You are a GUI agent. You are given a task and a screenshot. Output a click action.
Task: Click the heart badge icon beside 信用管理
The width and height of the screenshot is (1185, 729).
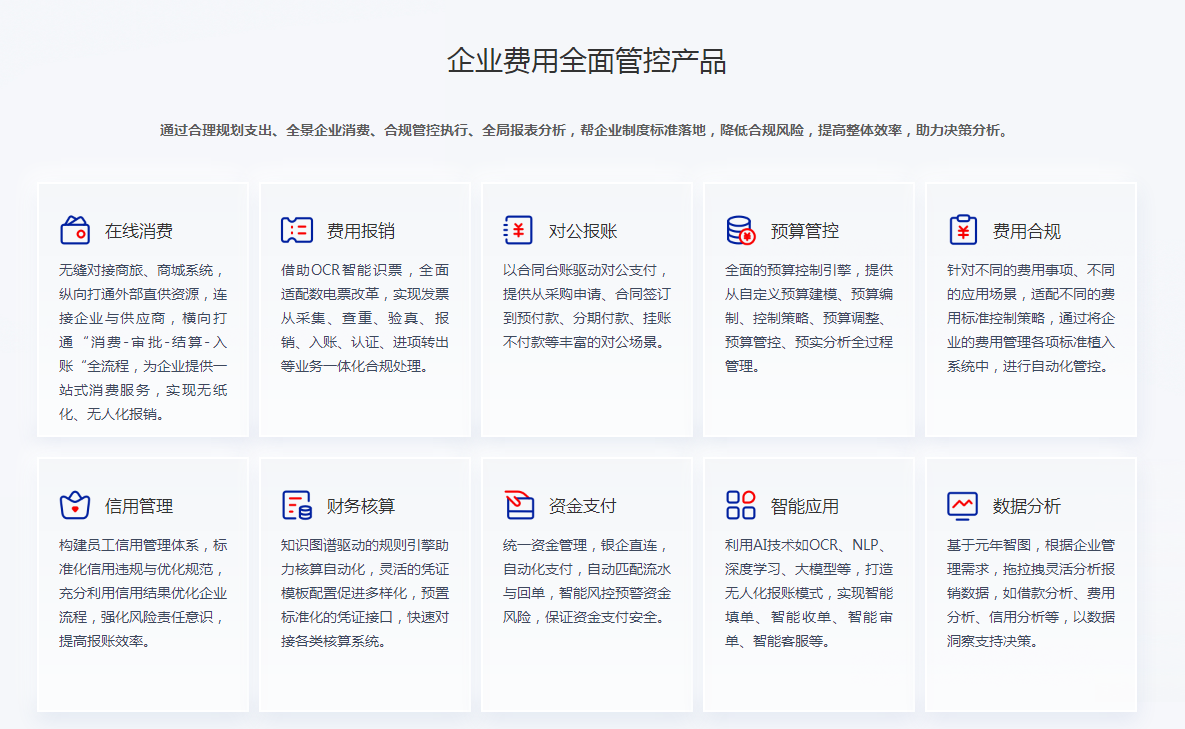coord(75,505)
